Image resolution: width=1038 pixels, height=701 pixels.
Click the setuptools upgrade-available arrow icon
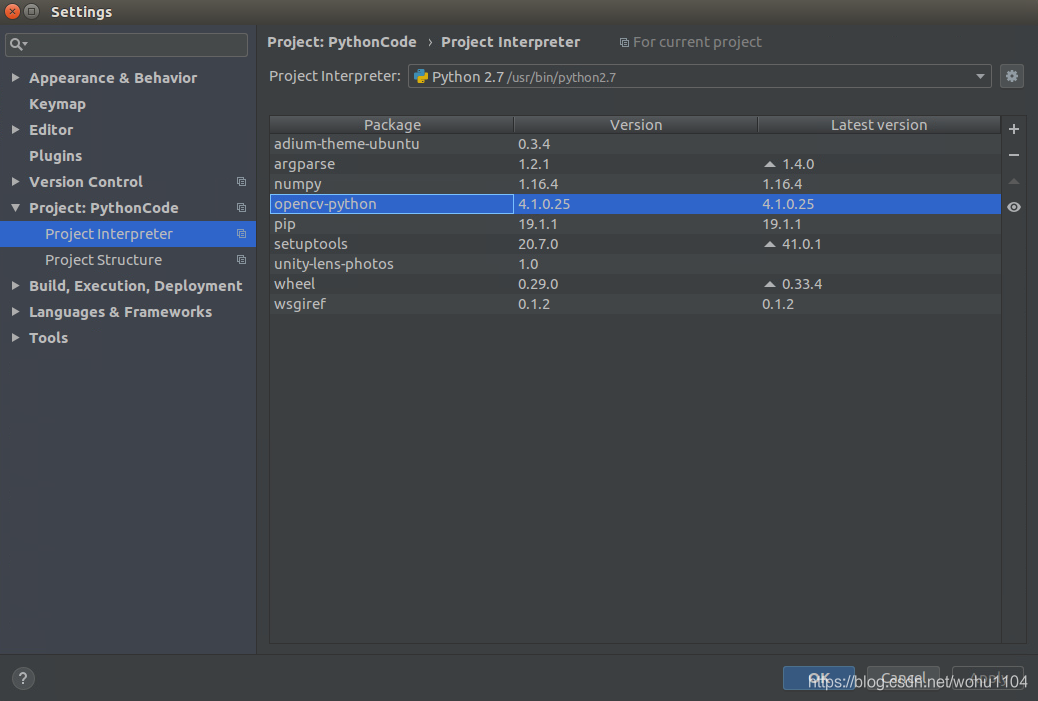769,244
